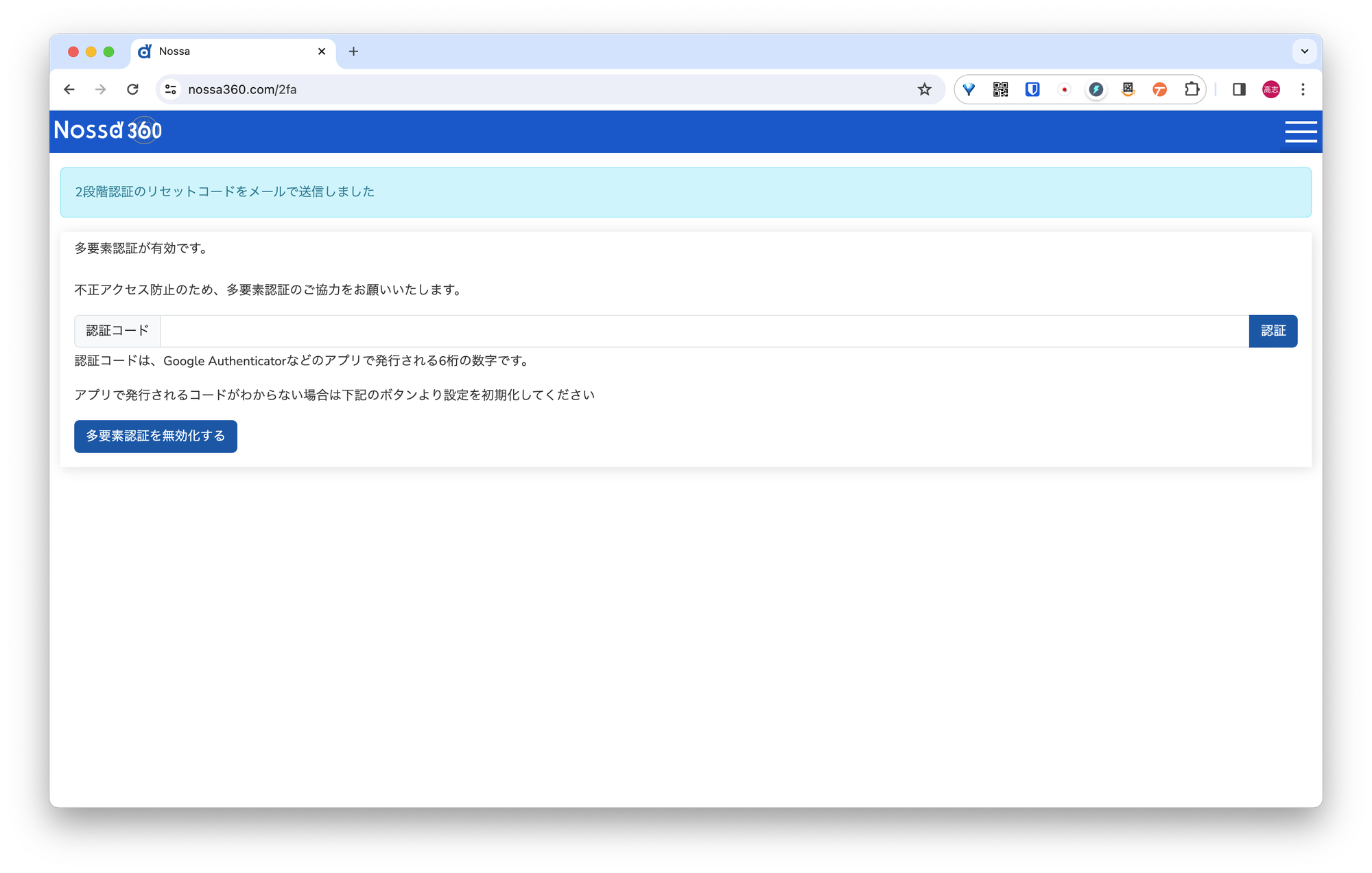Click the 多要素認証が有効です text

coord(142,248)
